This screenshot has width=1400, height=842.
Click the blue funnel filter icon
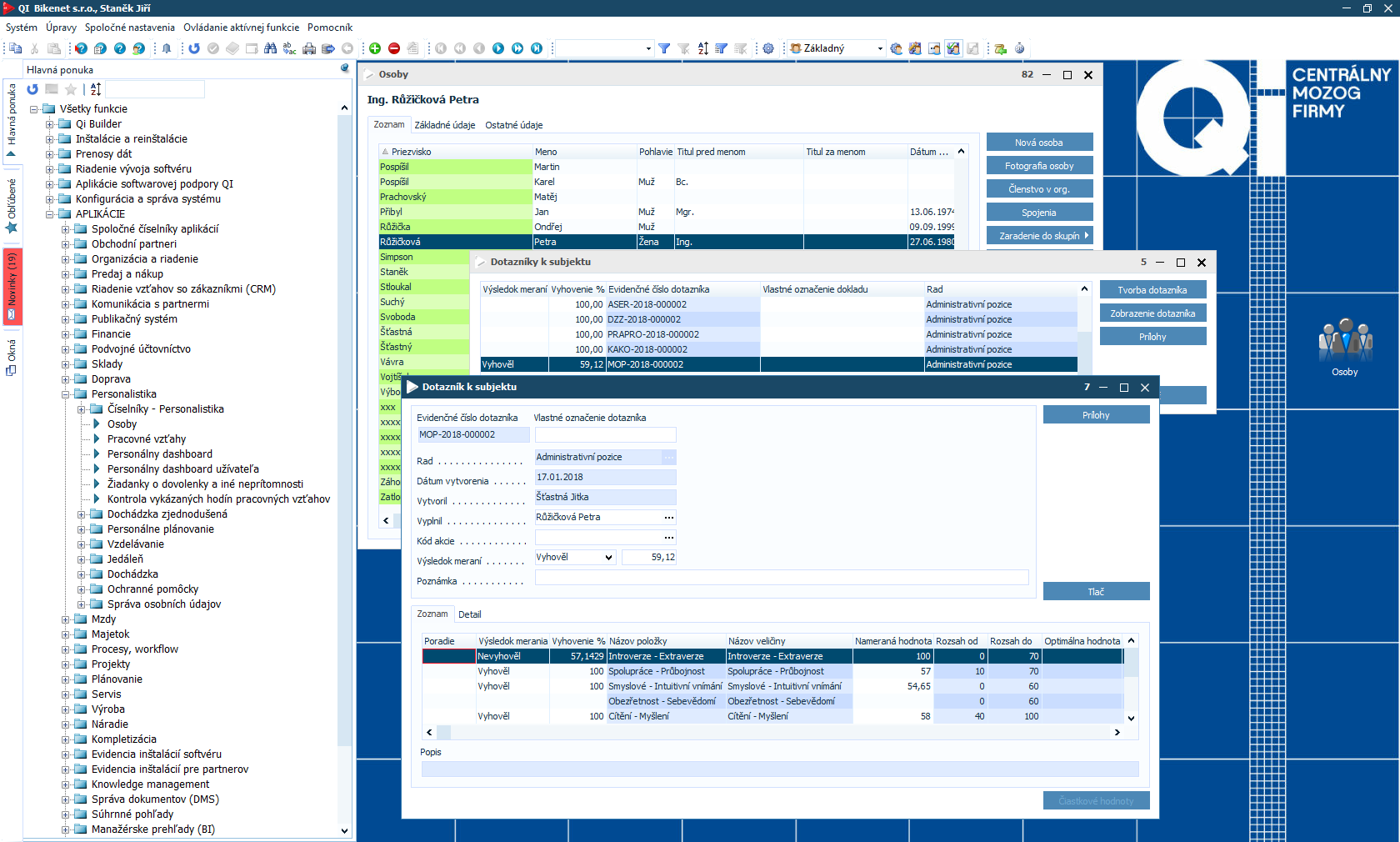(664, 48)
